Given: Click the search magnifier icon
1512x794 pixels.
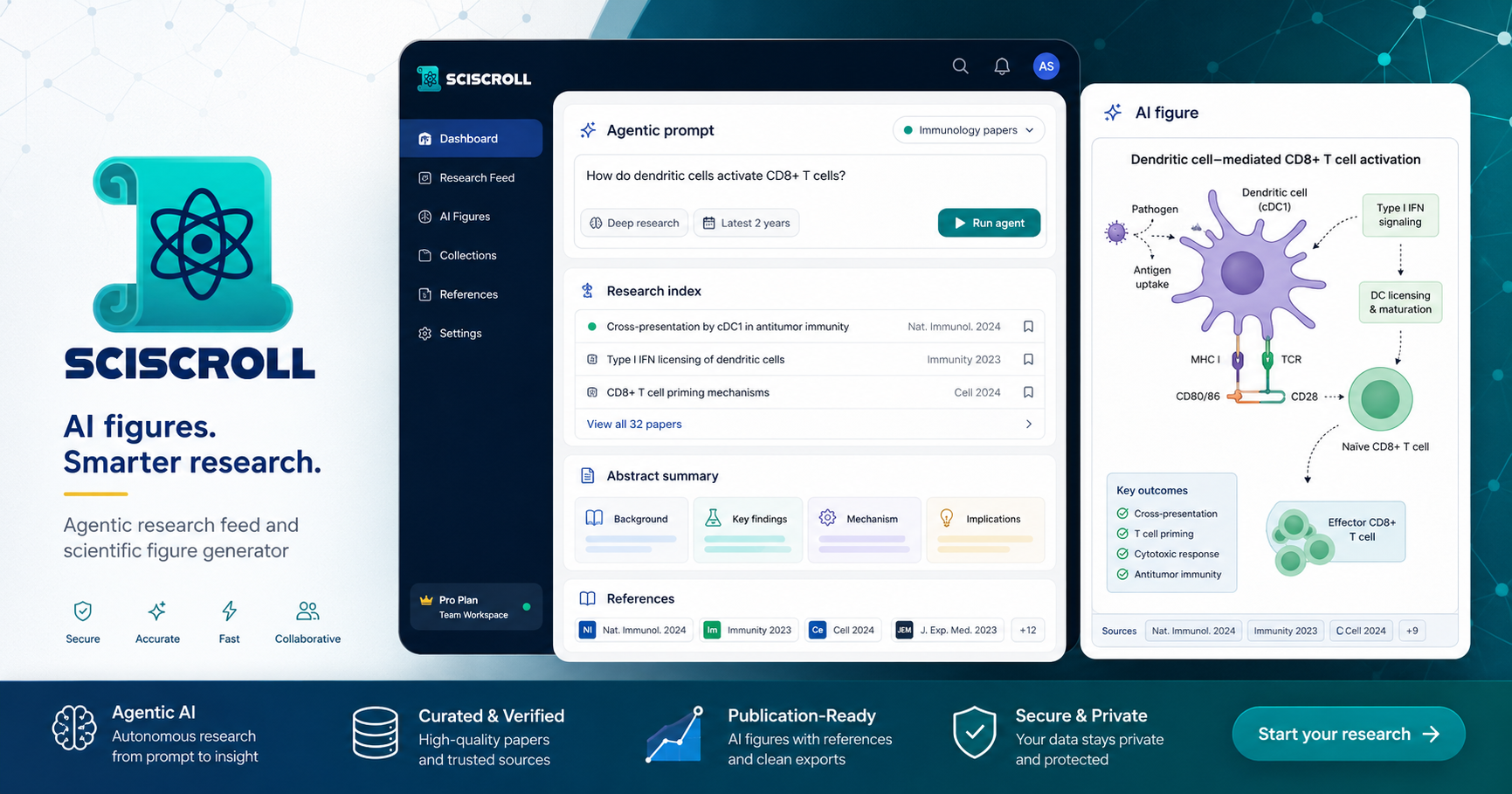Looking at the screenshot, I should click(x=960, y=66).
